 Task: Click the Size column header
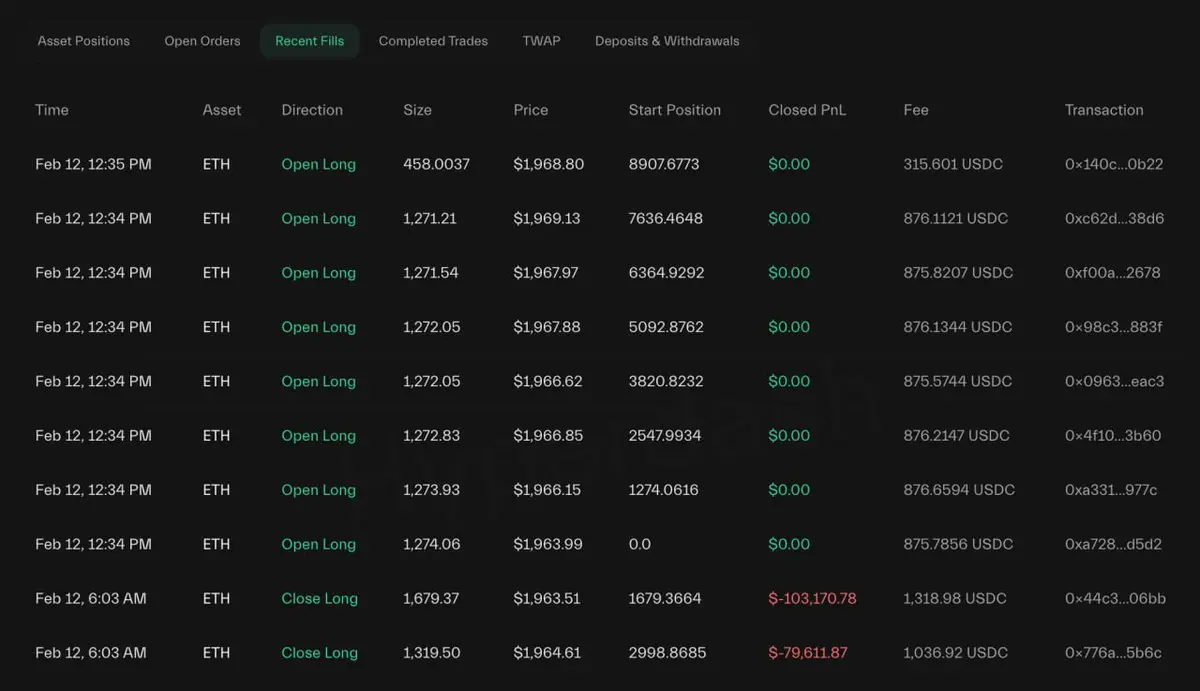[418, 110]
